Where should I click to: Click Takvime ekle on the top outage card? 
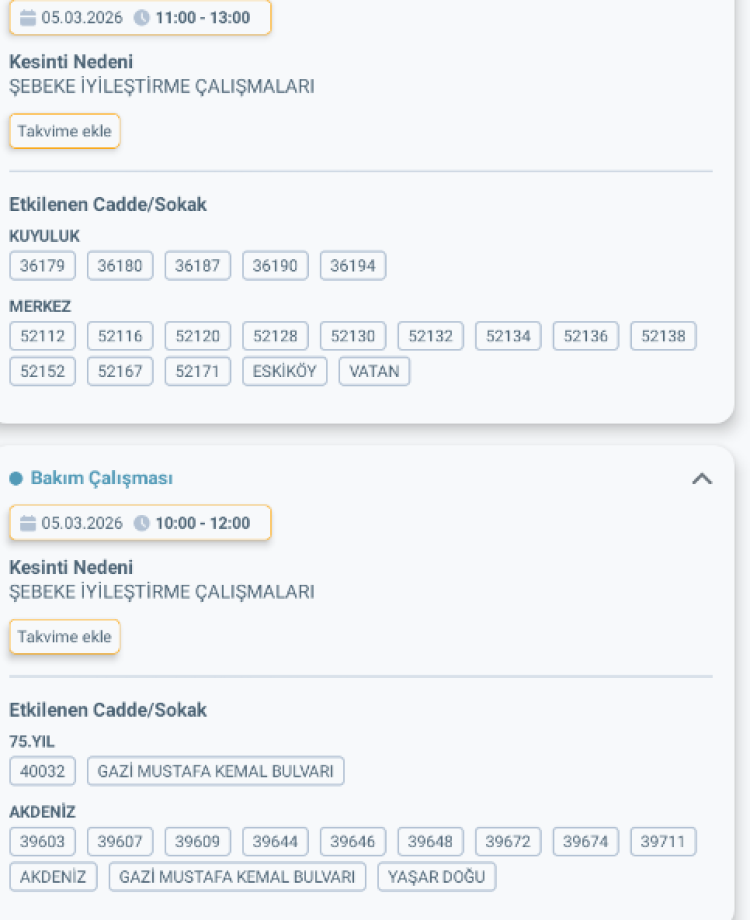coord(64,130)
